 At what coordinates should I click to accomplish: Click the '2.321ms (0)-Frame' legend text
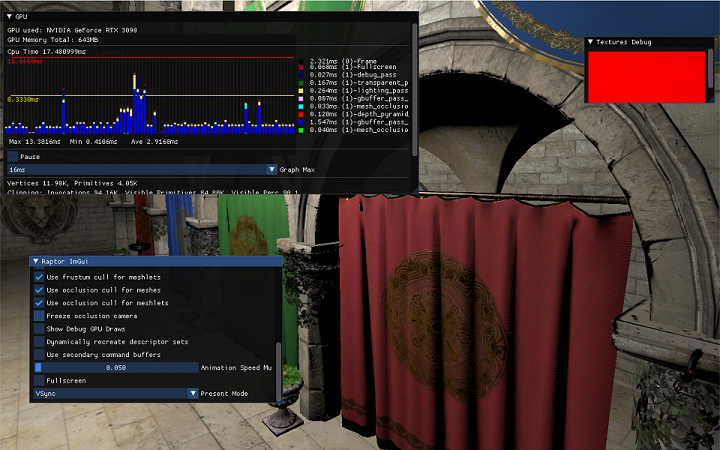343,61
